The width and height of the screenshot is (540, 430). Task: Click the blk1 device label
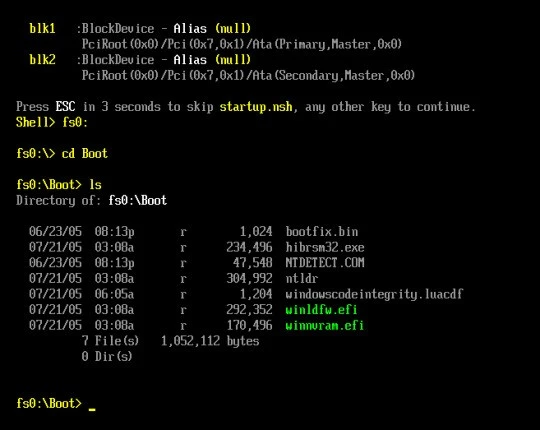tap(42, 28)
